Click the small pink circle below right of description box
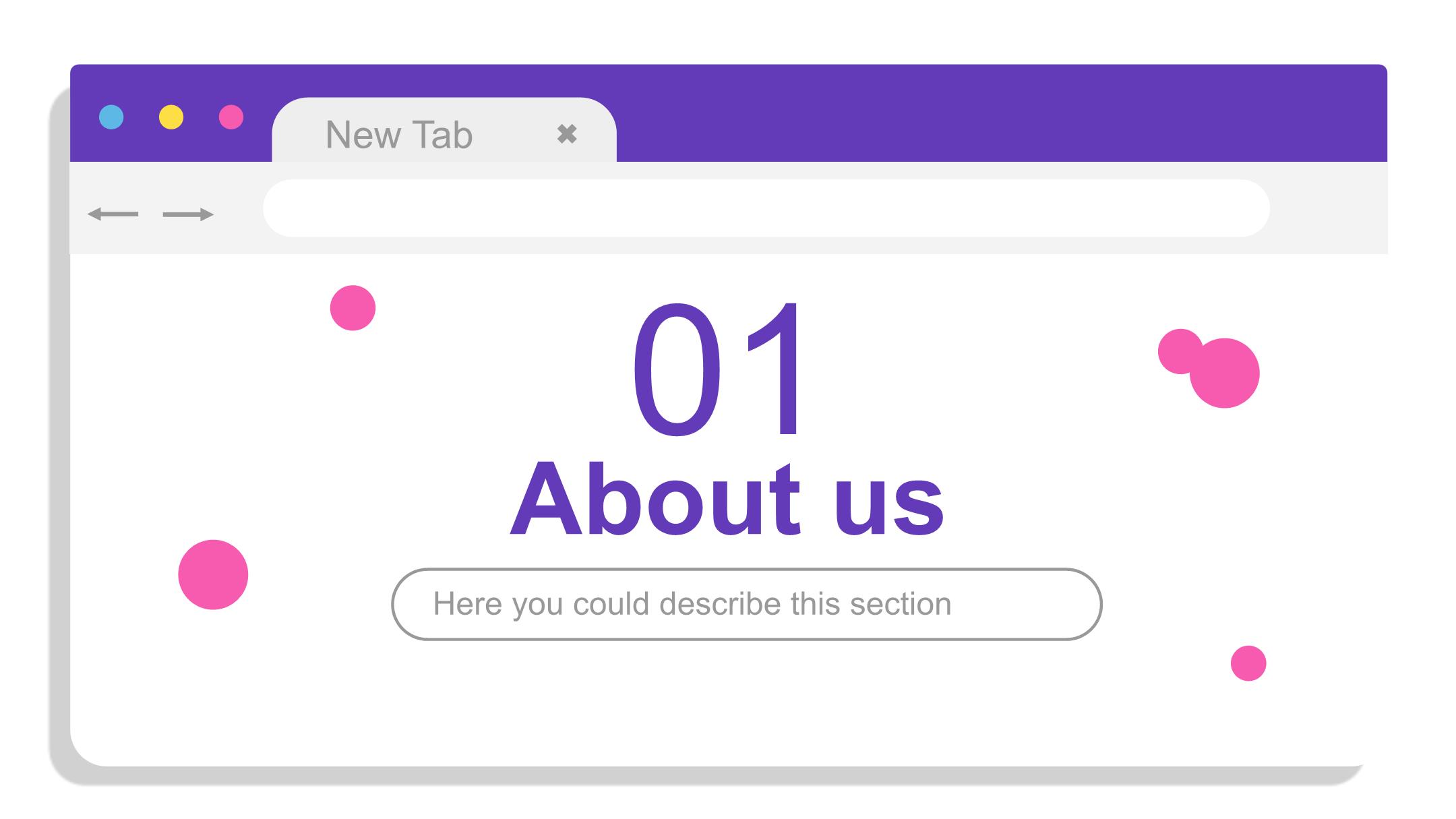This screenshot has width=1456, height=819. click(x=1248, y=663)
